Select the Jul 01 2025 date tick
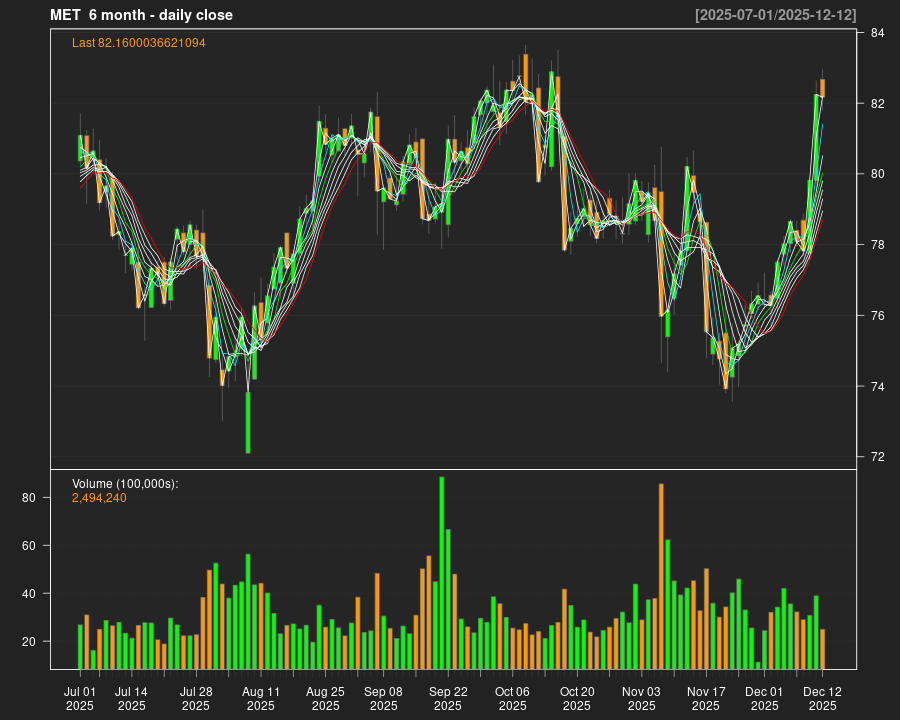 click(80, 698)
